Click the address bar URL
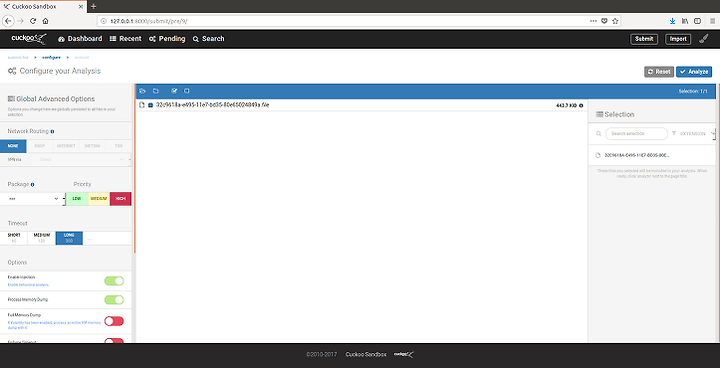 point(149,21)
